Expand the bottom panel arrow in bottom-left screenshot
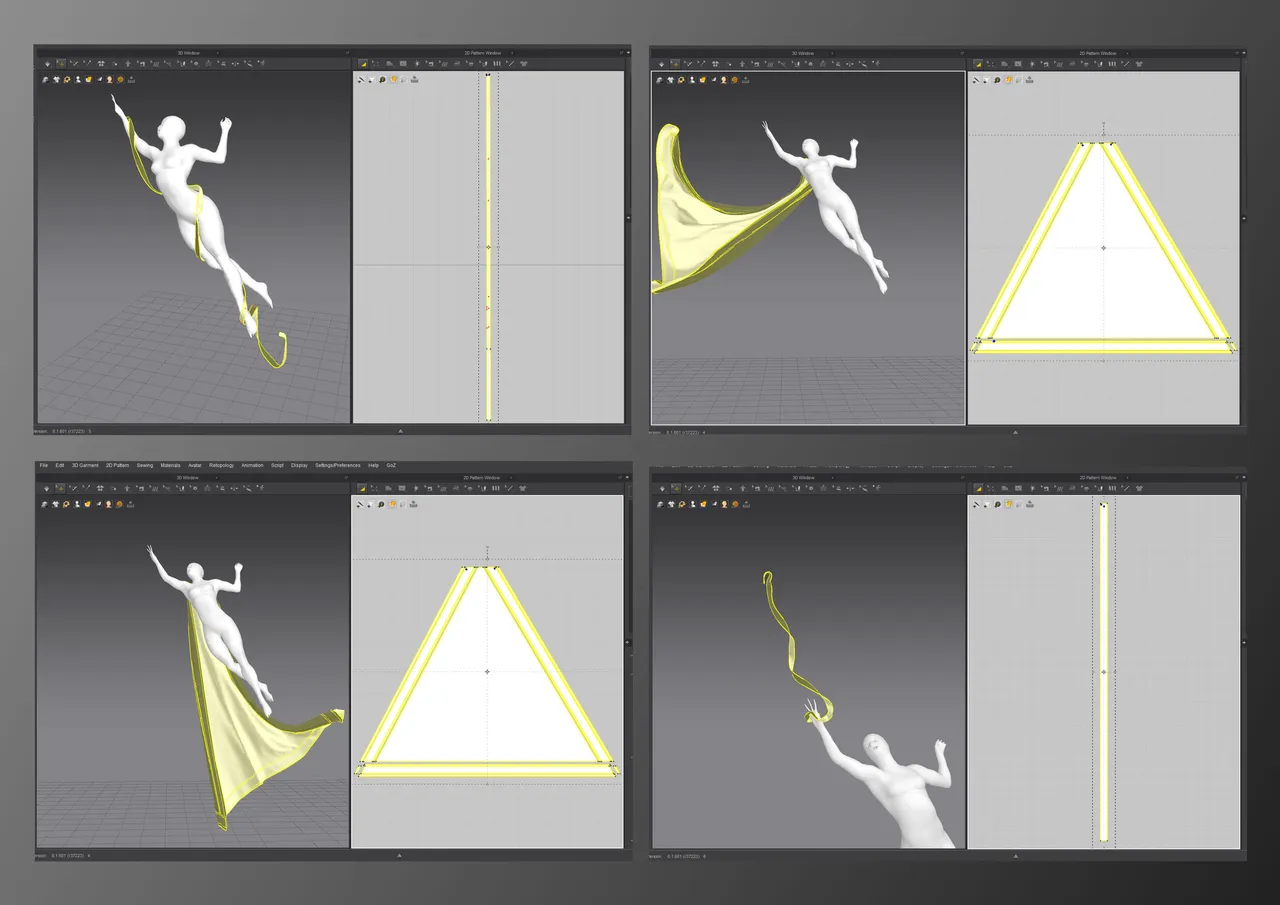Viewport: 1280px width, 905px height. point(400,856)
